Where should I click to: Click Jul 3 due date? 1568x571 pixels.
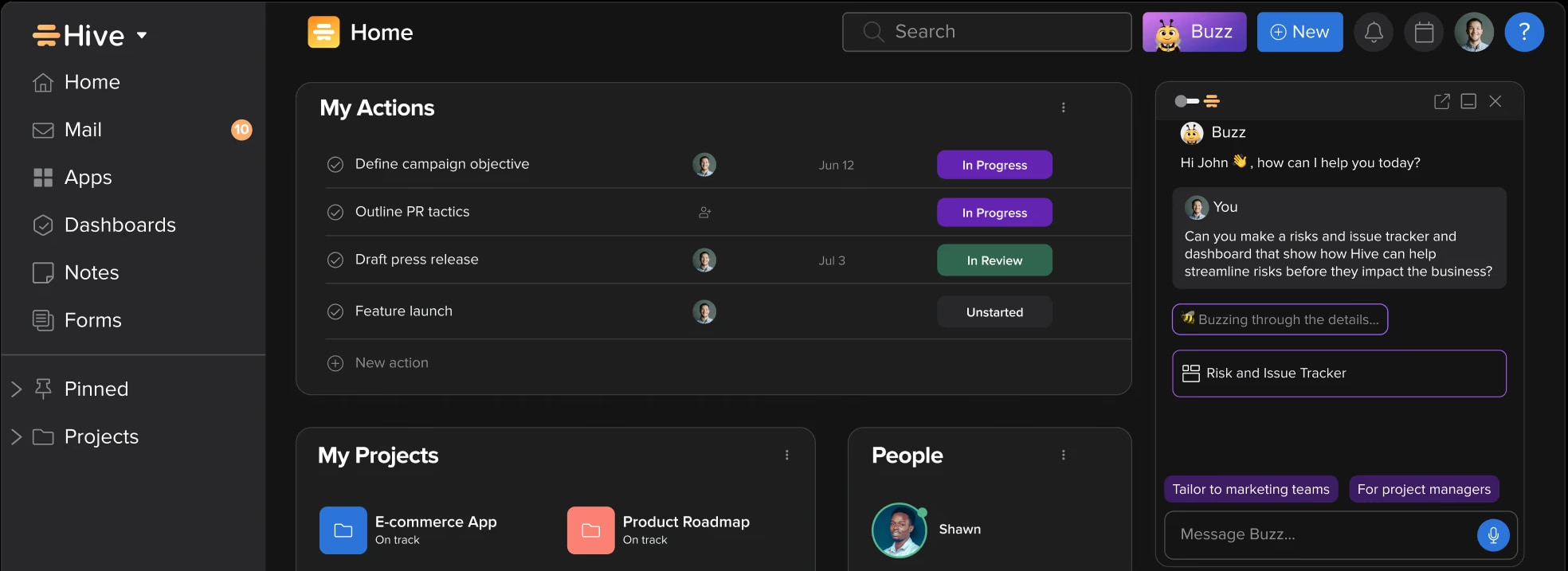pos(832,260)
